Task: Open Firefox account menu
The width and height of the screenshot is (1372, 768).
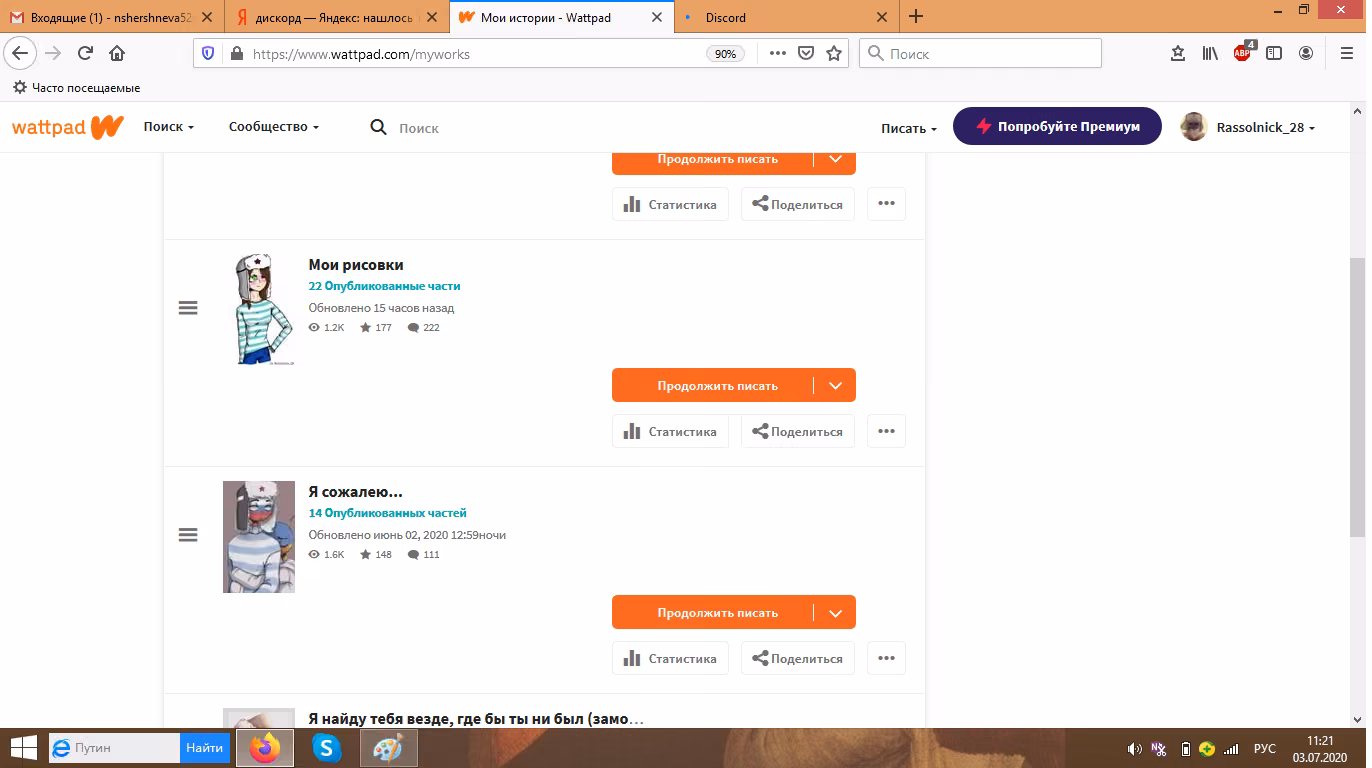Action: tap(1306, 54)
